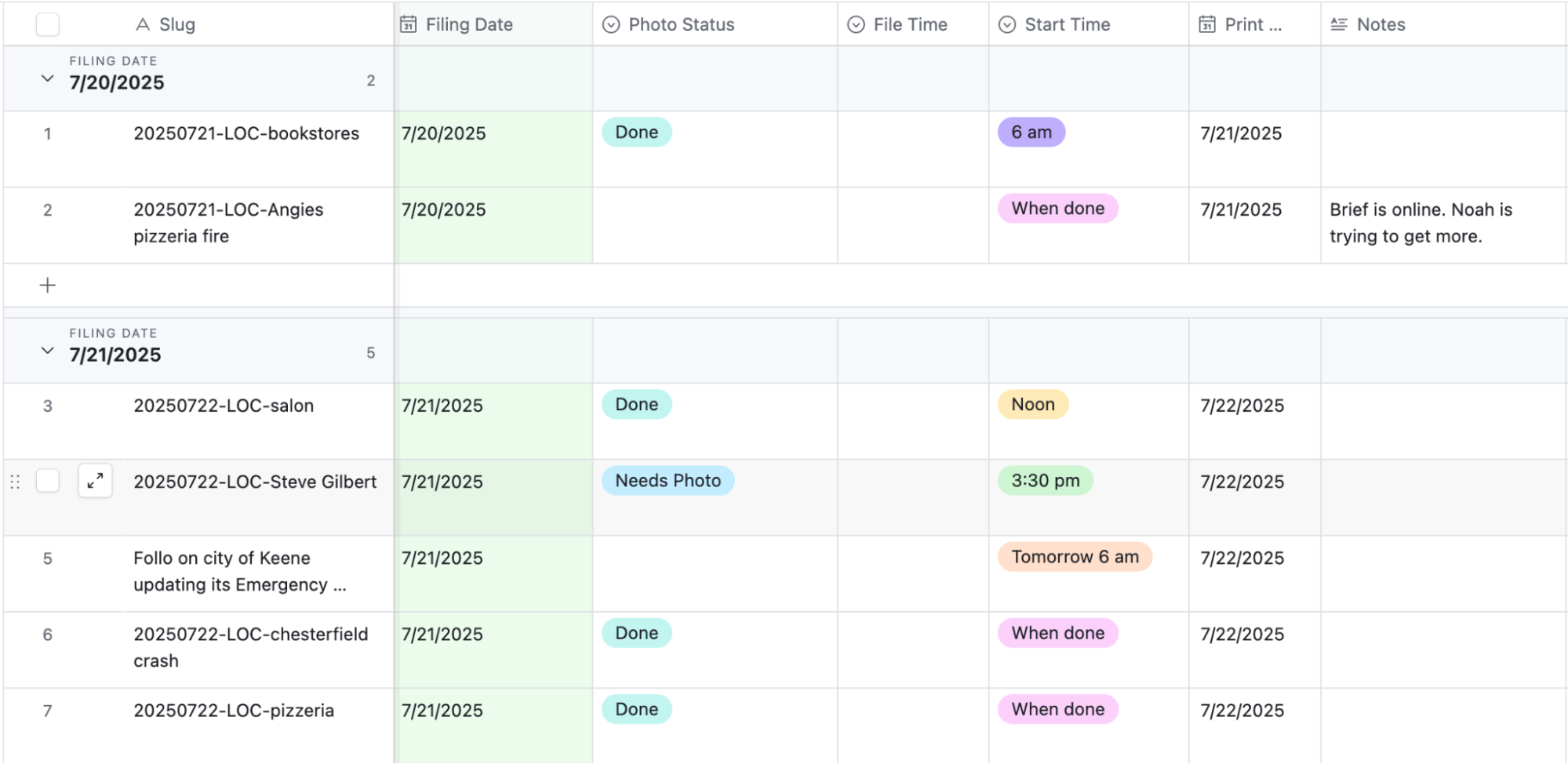
Task: Check the Steve Gilbert row checkbox
Action: point(48,481)
